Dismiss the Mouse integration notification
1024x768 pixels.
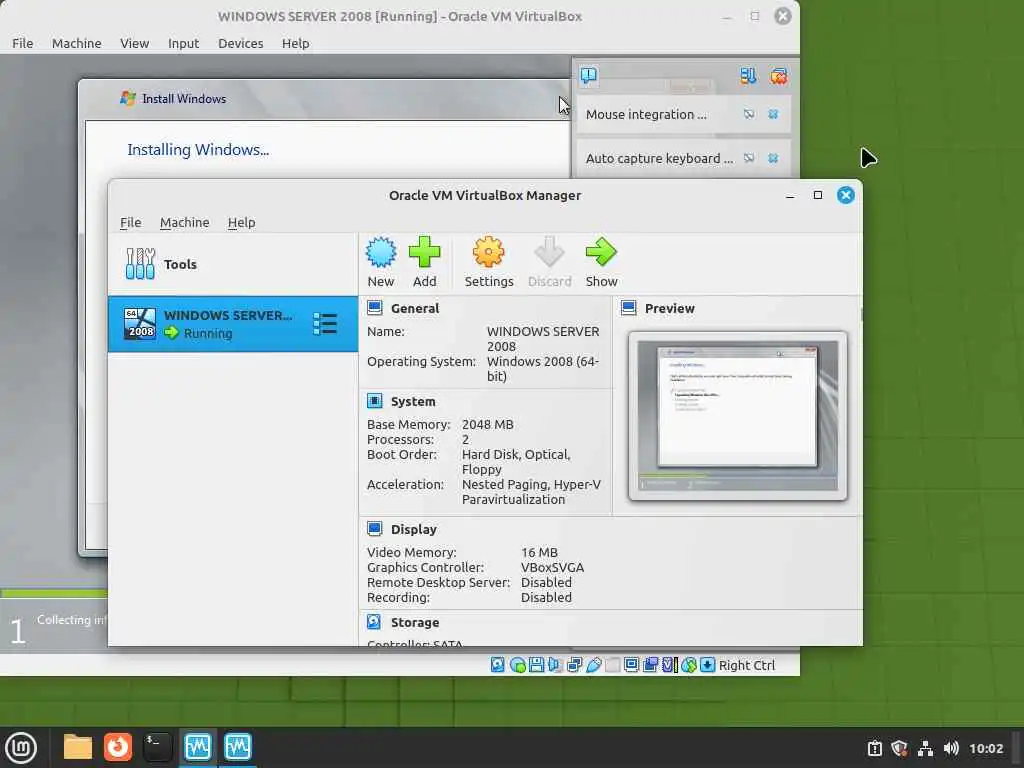tap(773, 114)
